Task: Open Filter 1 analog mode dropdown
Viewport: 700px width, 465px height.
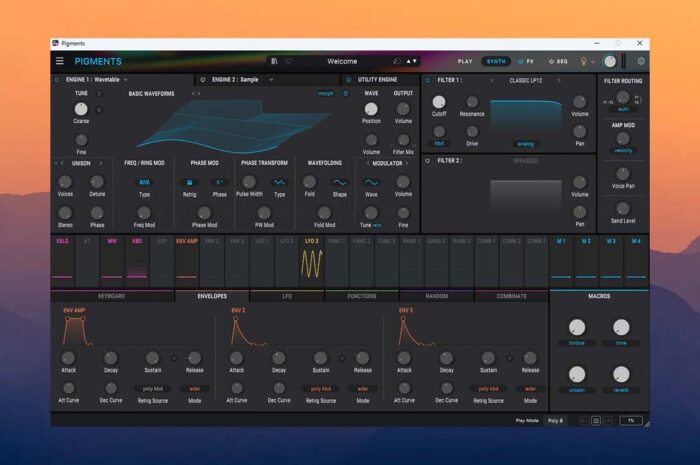Action: point(525,144)
